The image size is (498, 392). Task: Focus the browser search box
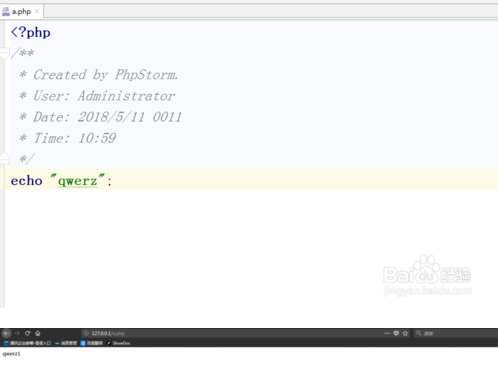pyautogui.click(x=455, y=333)
